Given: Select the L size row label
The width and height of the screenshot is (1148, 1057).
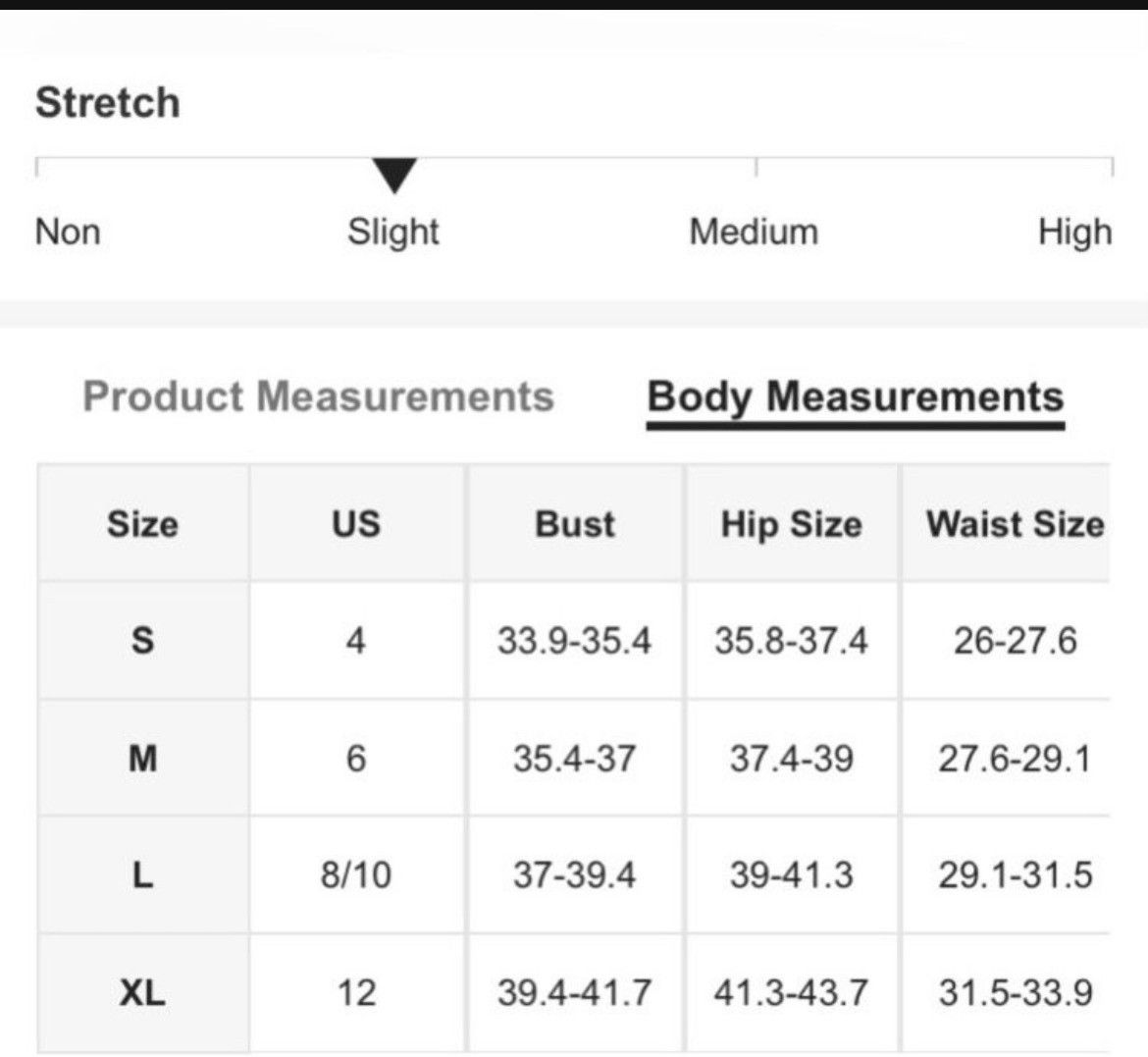Looking at the screenshot, I should pos(143,874).
